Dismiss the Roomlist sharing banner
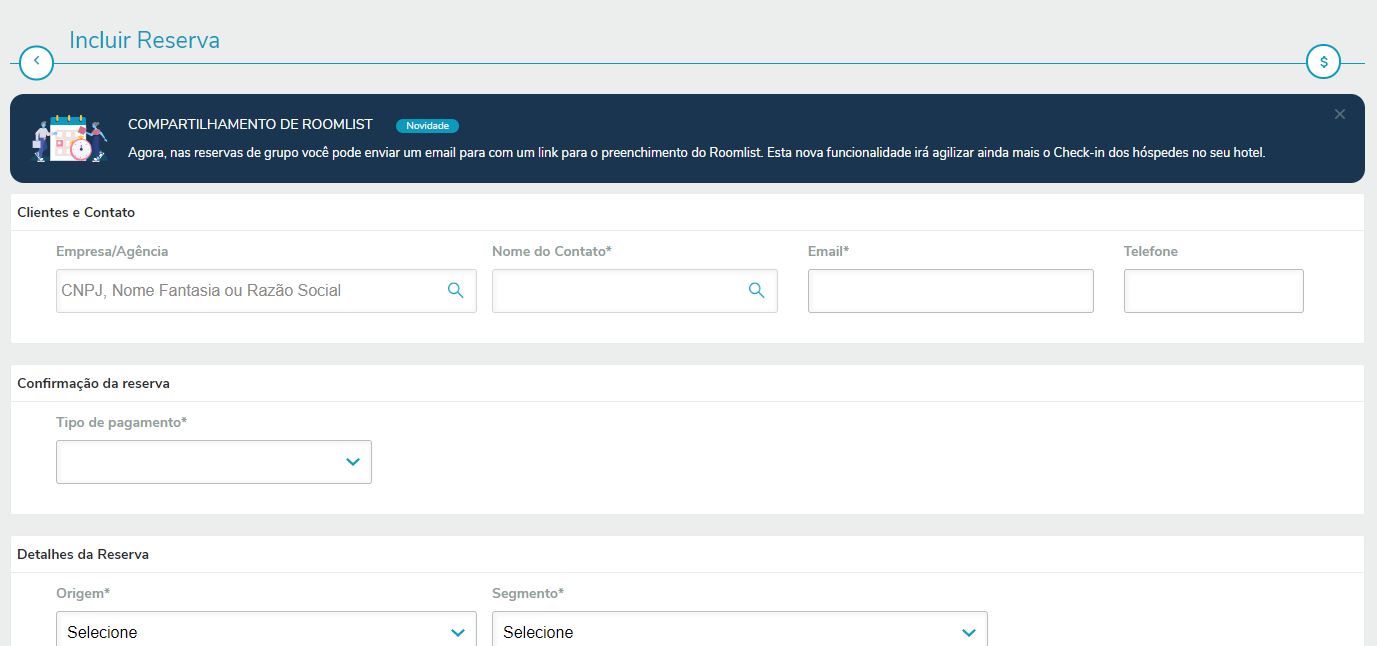This screenshot has width=1377, height=646. 1340,114
